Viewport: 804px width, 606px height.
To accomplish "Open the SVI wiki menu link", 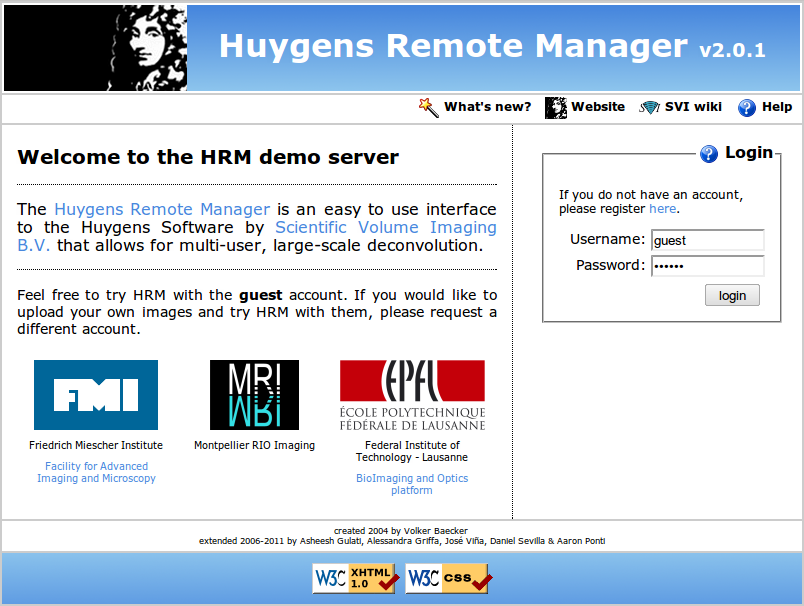I will [693, 107].
